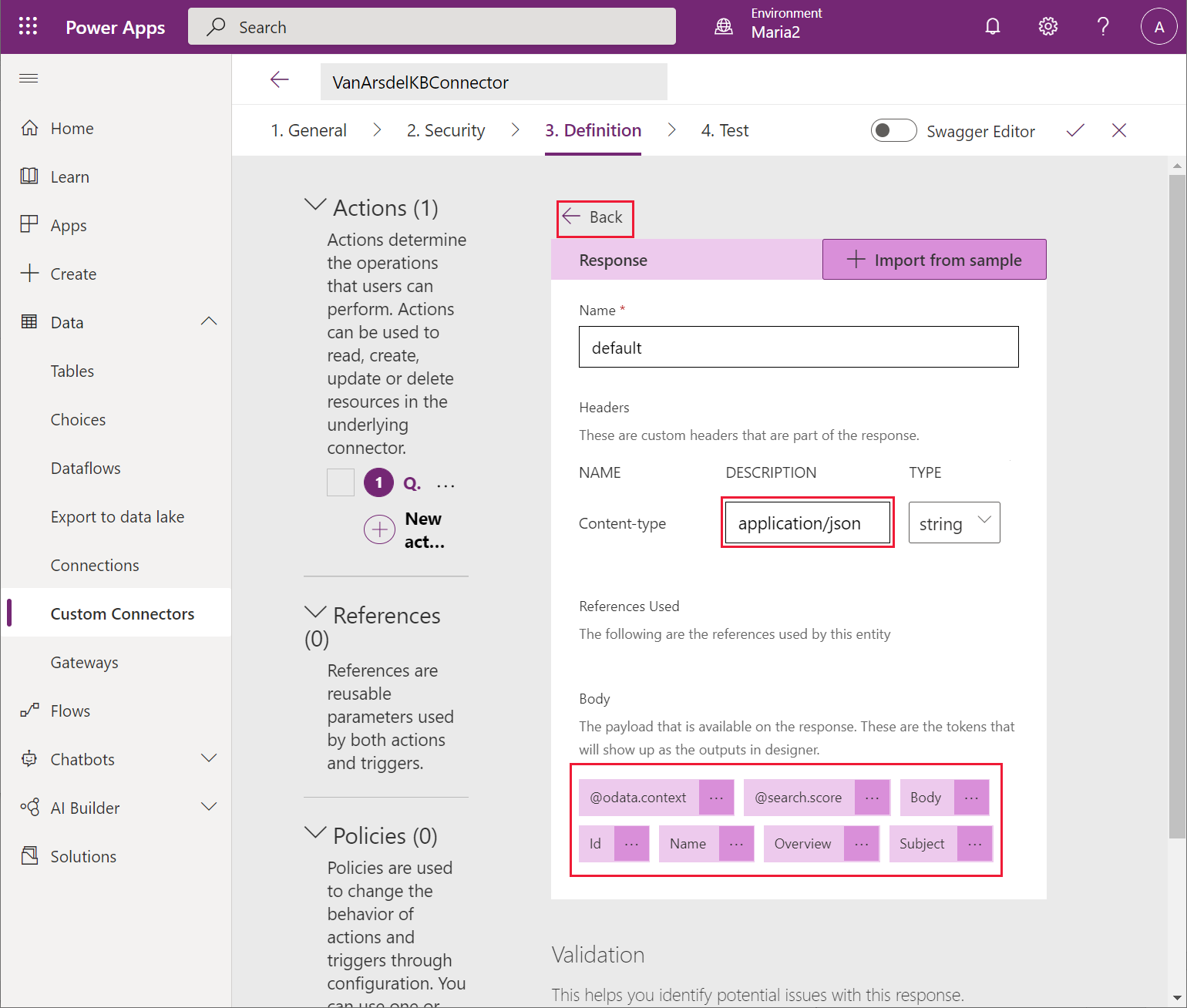Click the New action label

tap(424, 530)
